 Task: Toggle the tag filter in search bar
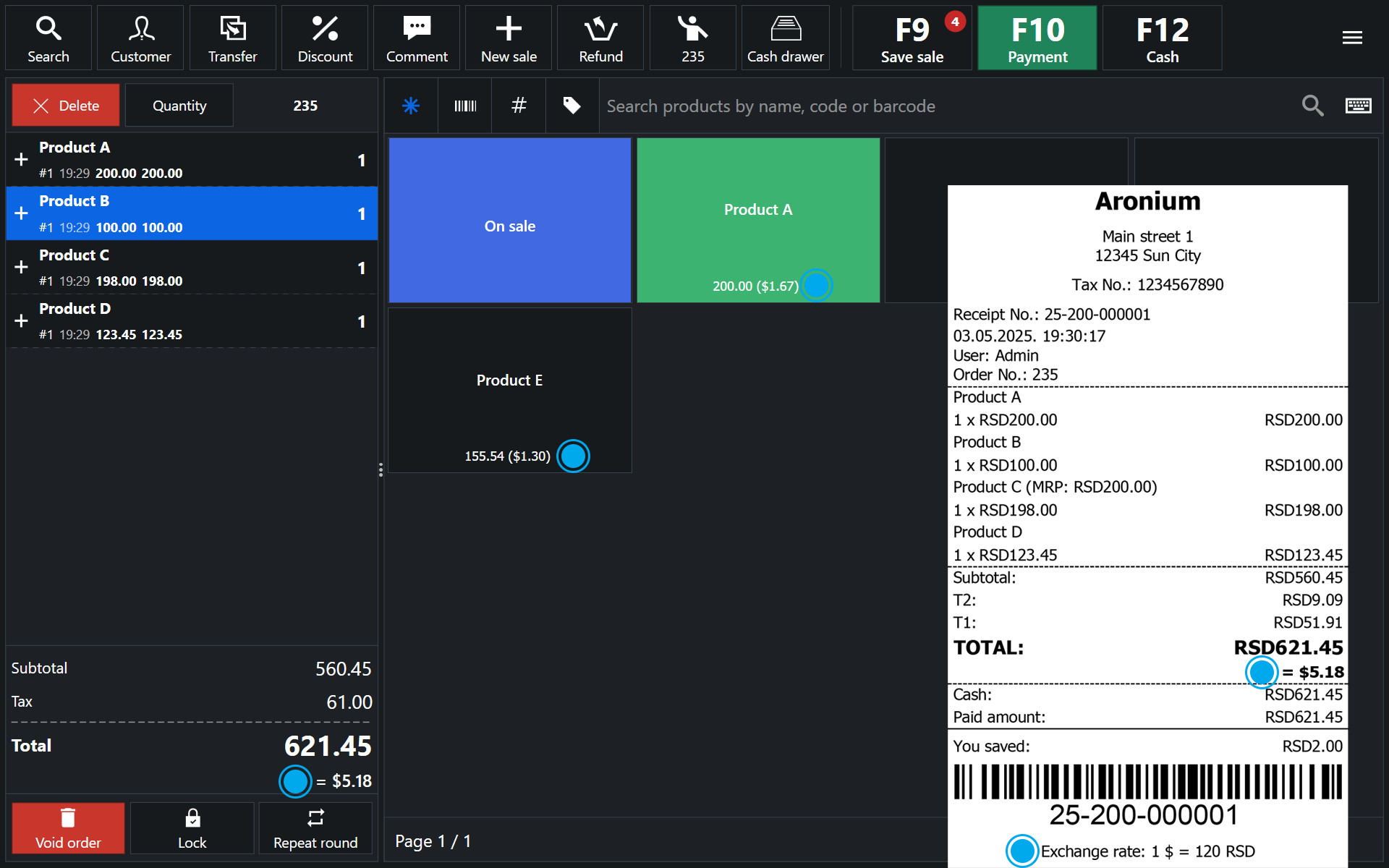(x=572, y=106)
